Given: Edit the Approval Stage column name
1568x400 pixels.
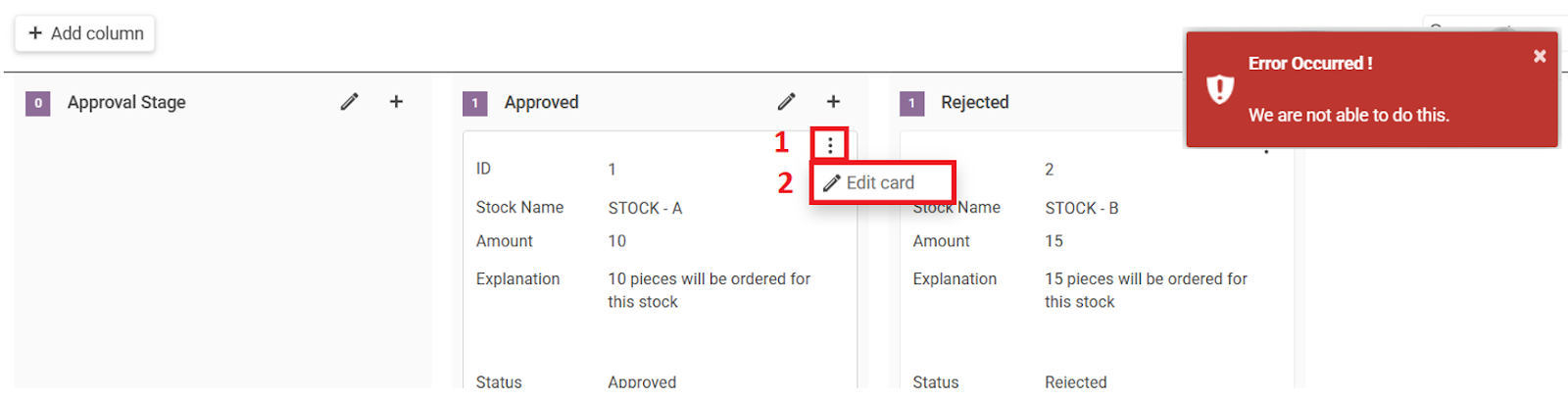Looking at the screenshot, I should (x=349, y=102).
